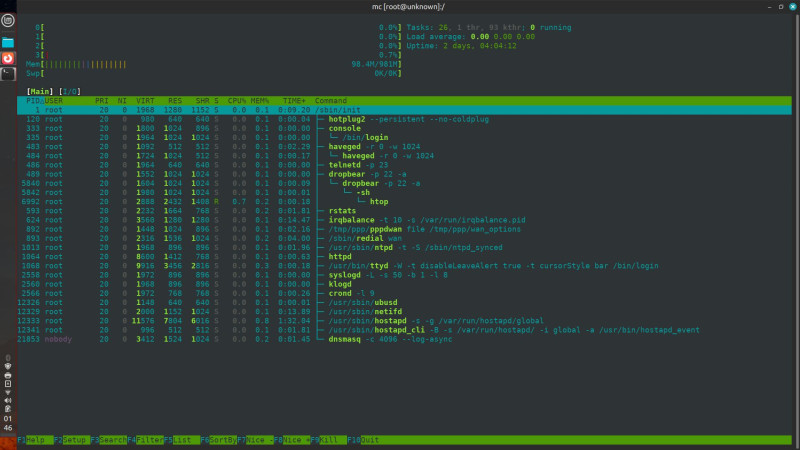
Task: Sort by the MEM% column header
Action: click(260, 101)
